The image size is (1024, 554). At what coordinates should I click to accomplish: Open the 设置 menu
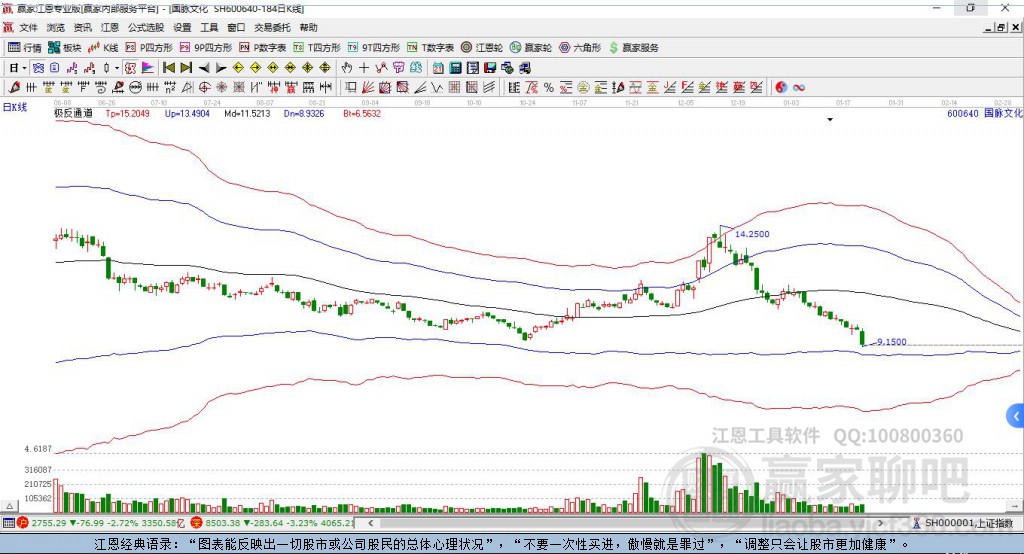pos(182,27)
